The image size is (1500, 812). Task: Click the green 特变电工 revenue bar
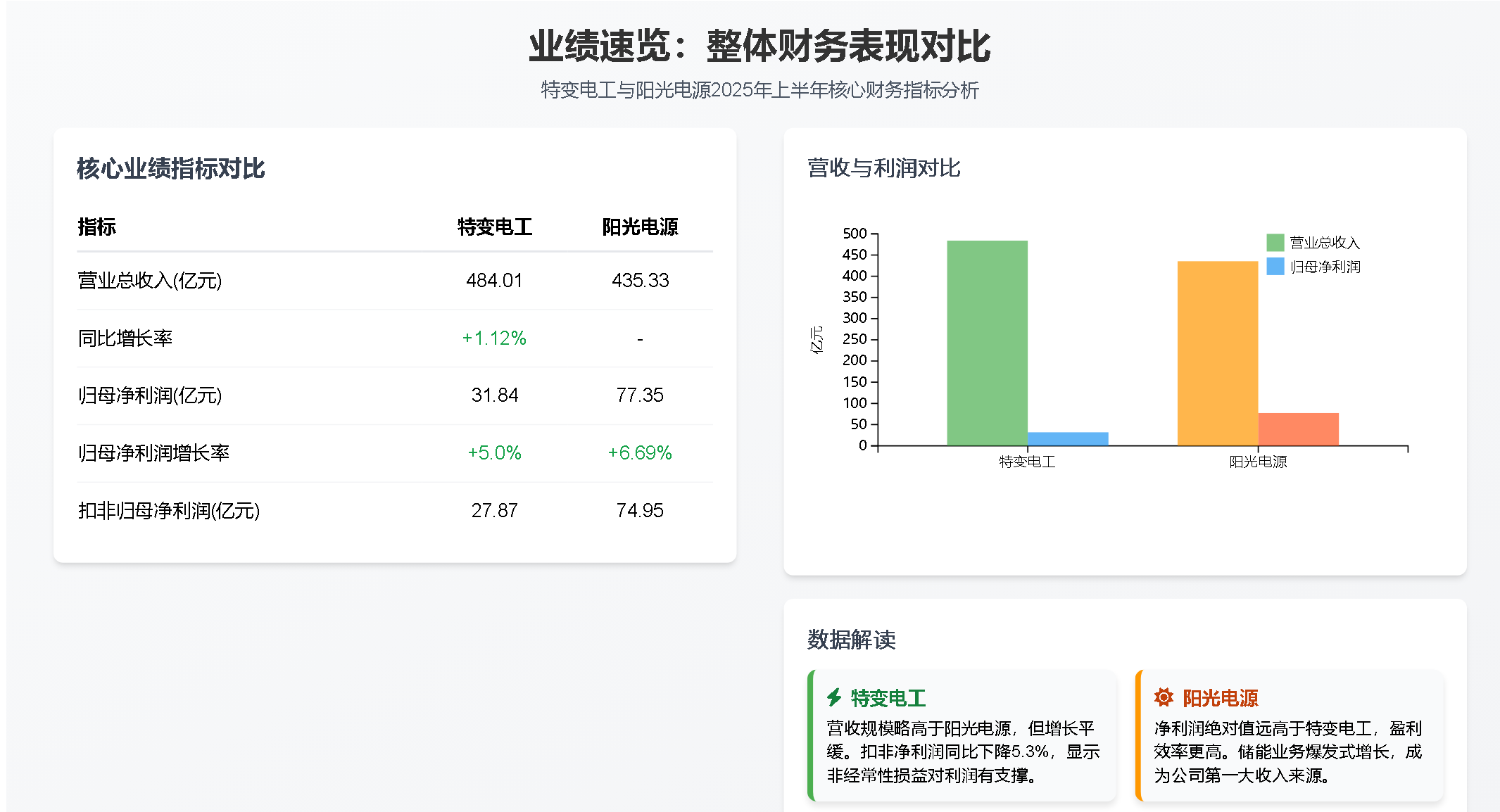click(987, 343)
